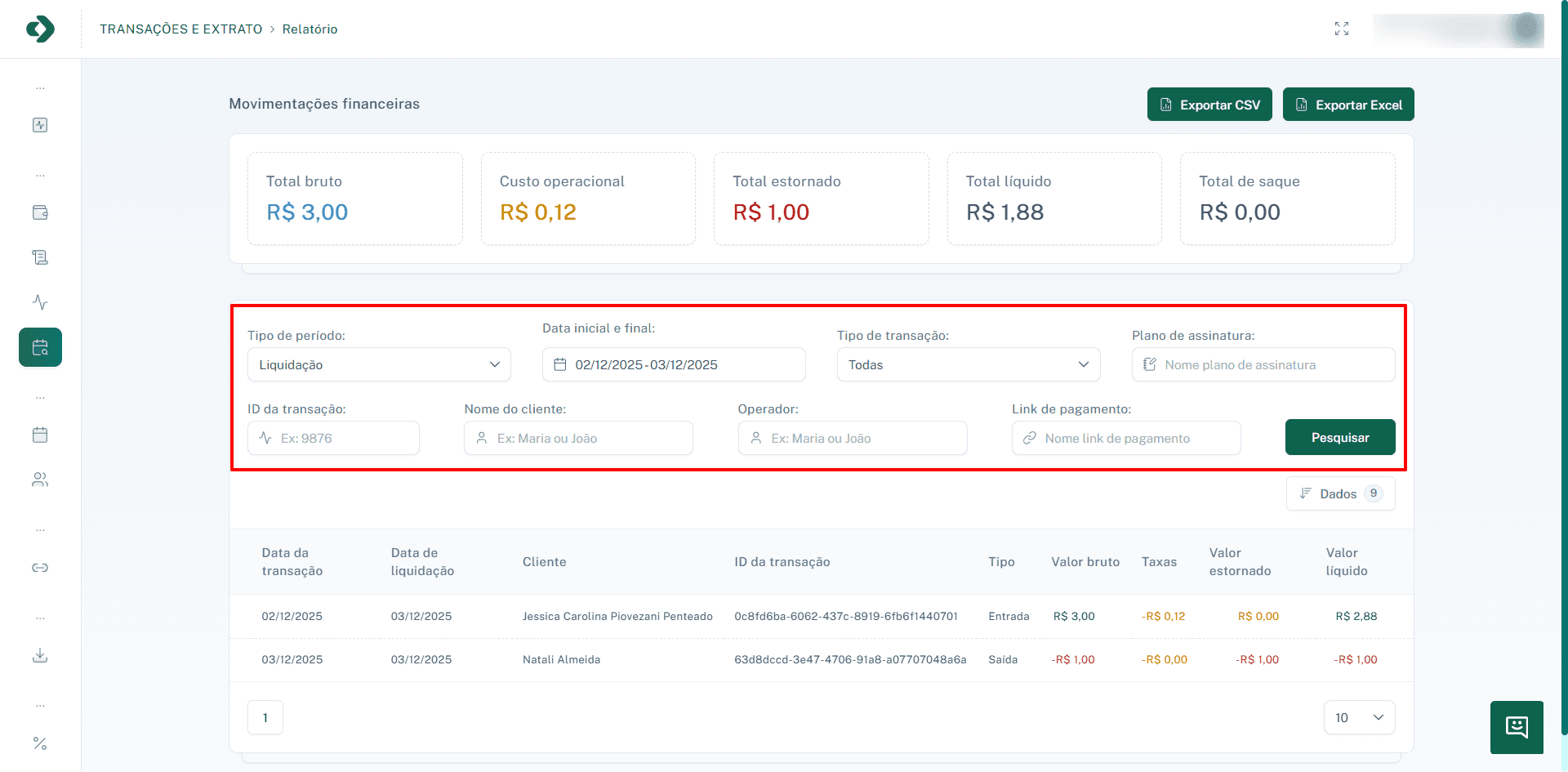This screenshot has width=1568, height=772.
Task: Expand the Tipo de período dropdown
Action: [x=379, y=364]
